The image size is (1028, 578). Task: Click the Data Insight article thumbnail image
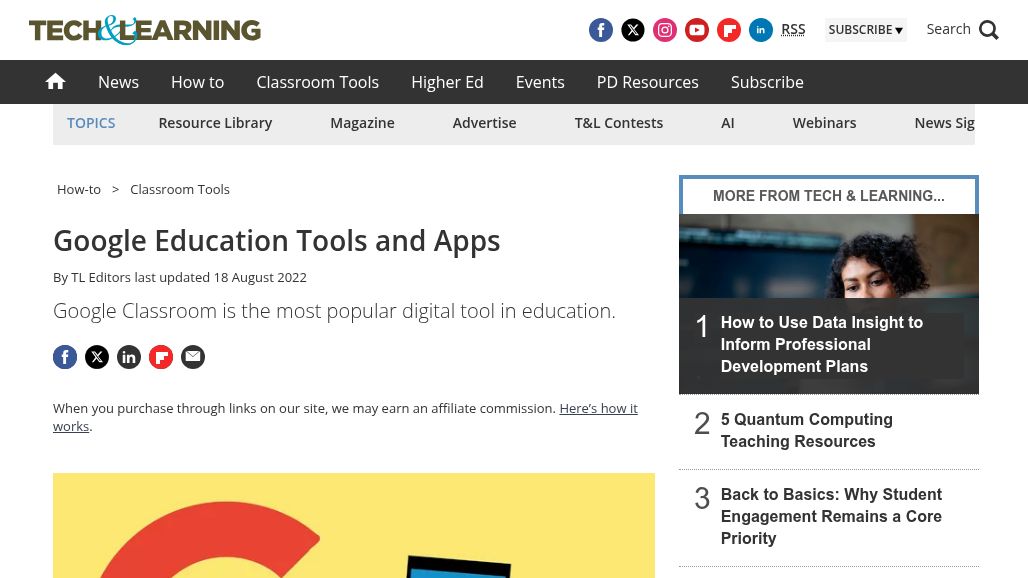828,262
